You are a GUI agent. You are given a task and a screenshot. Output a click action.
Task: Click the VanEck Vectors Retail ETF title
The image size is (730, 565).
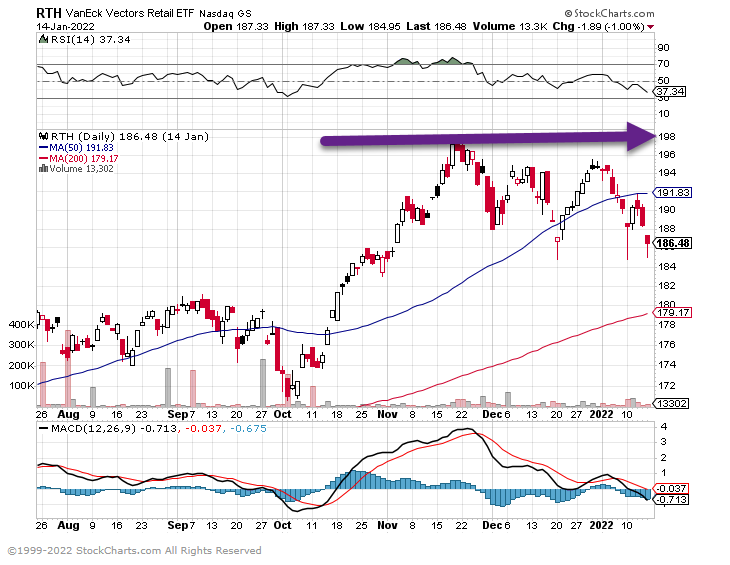click(x=129, y=13)
